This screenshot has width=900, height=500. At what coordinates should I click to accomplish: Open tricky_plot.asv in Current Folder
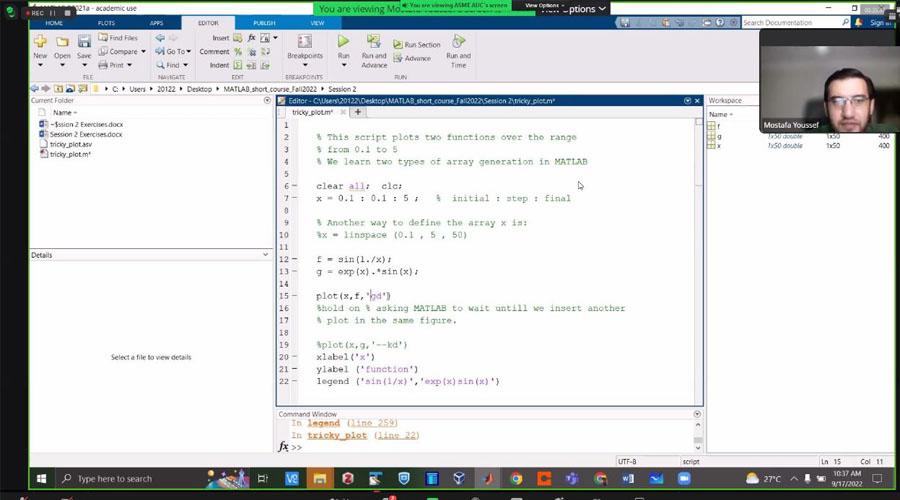coord(70,144)
